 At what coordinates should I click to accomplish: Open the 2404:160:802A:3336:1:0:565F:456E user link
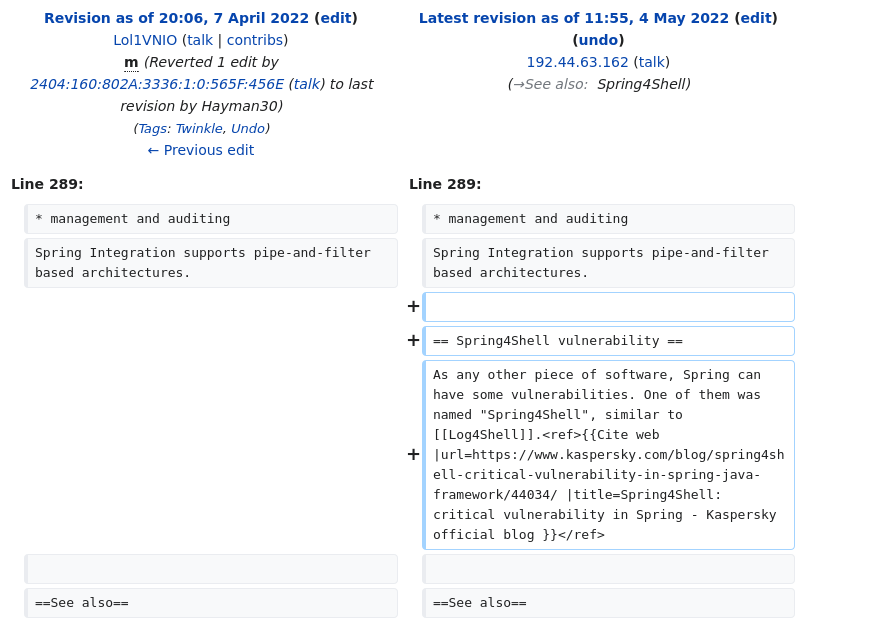pos(157,84)
